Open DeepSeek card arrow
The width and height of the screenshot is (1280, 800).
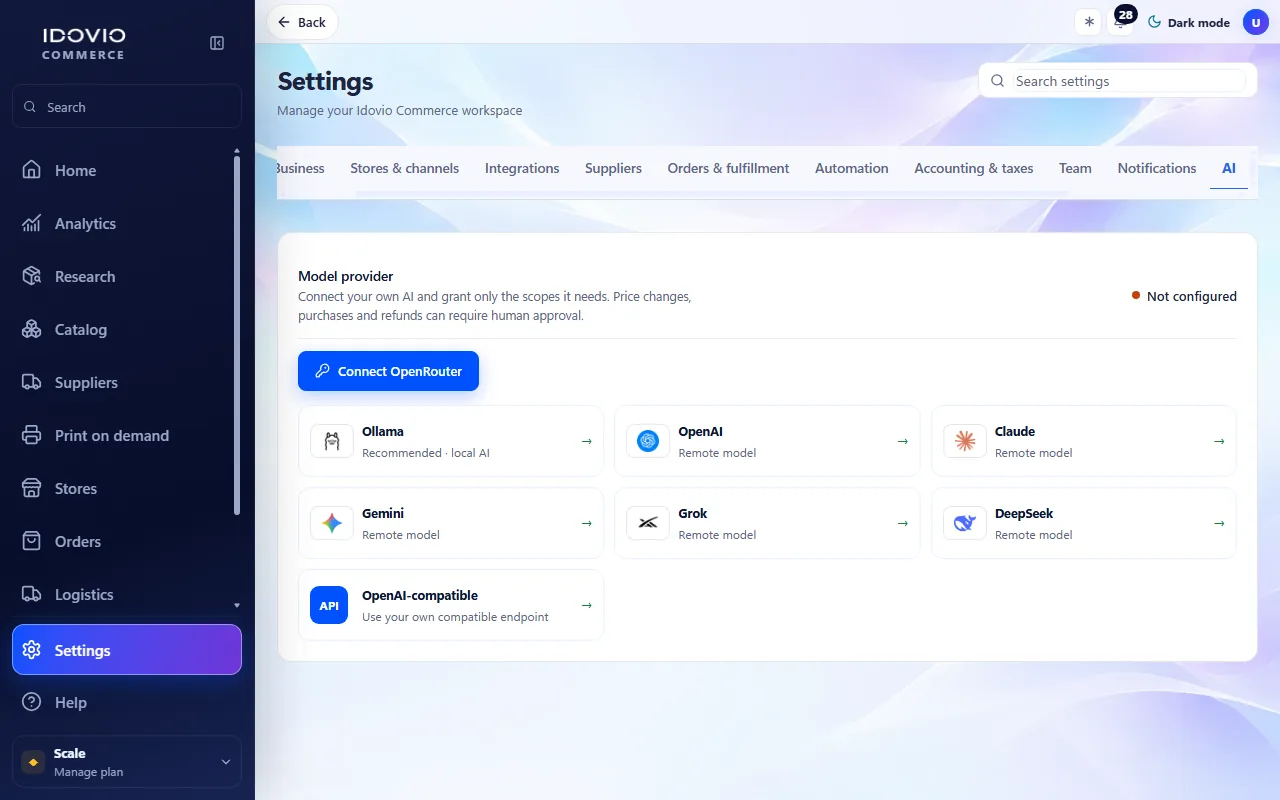click(x=1219, y=523)
